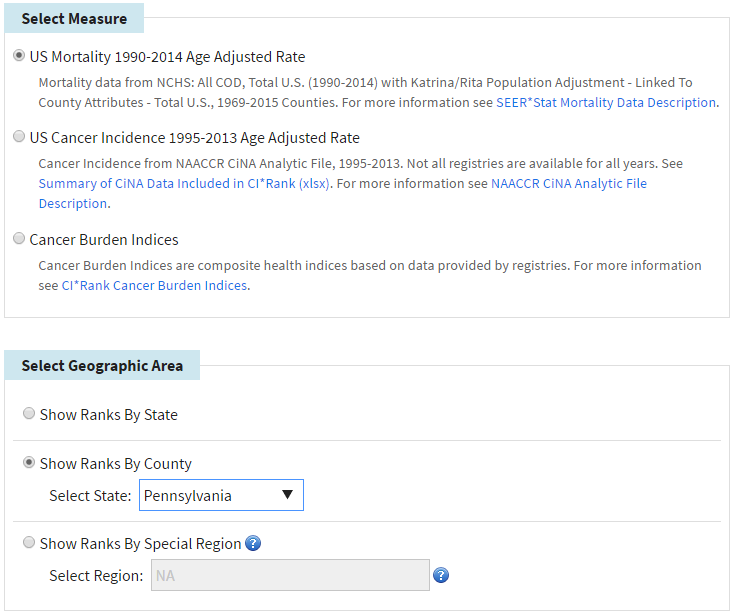Enable Show Ranks By State radio button

29,413
